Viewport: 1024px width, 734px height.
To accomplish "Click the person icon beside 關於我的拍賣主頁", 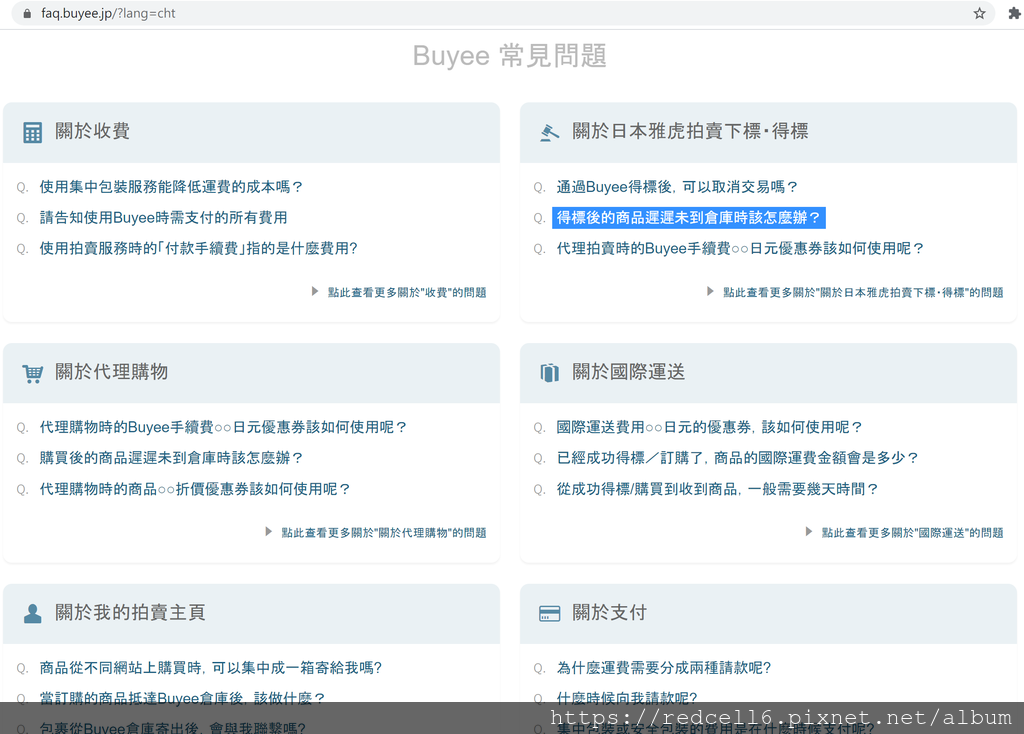I will pyautogui.click(x=32, y=613).
